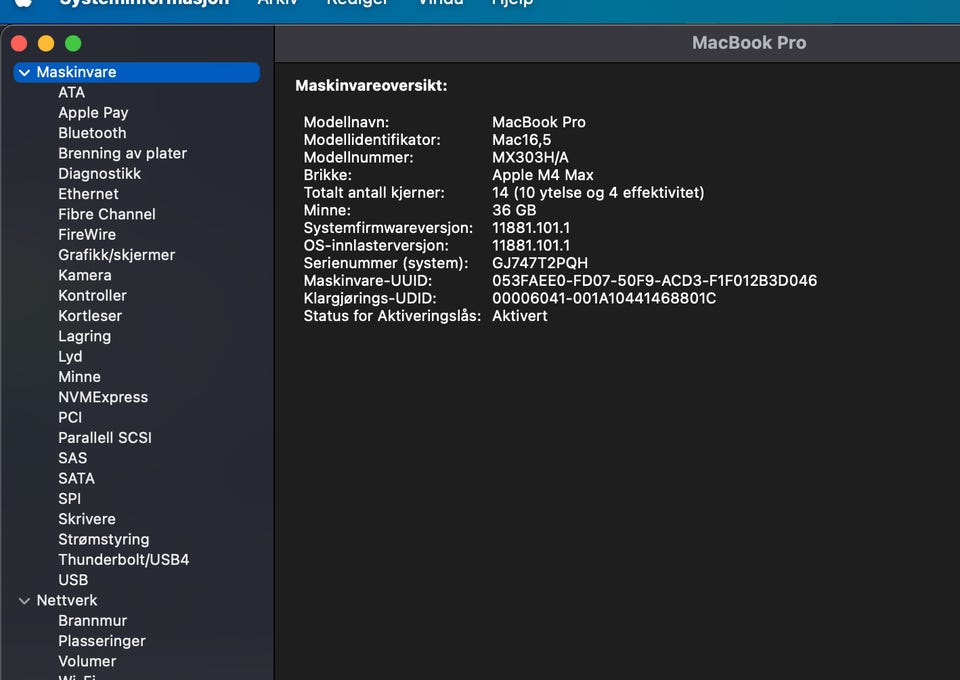
Task: Open the PCI sidebar entry
Action: point(70,417)
